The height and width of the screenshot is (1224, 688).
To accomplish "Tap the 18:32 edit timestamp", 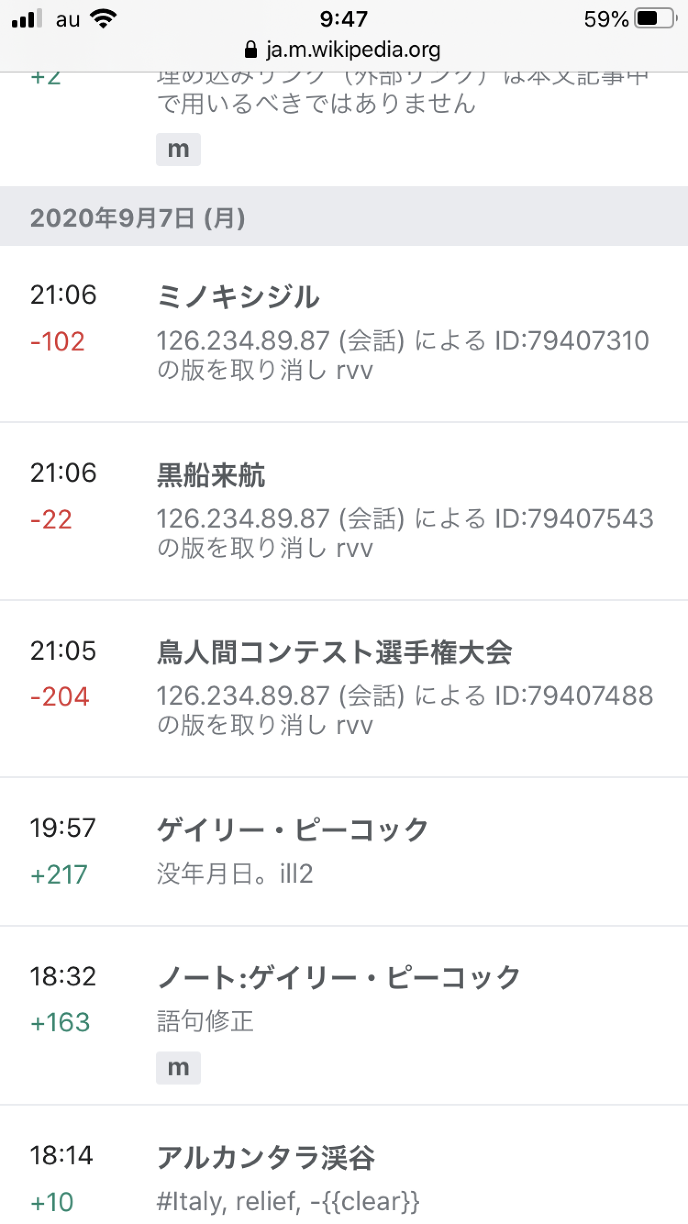I will tap(63, 977).
